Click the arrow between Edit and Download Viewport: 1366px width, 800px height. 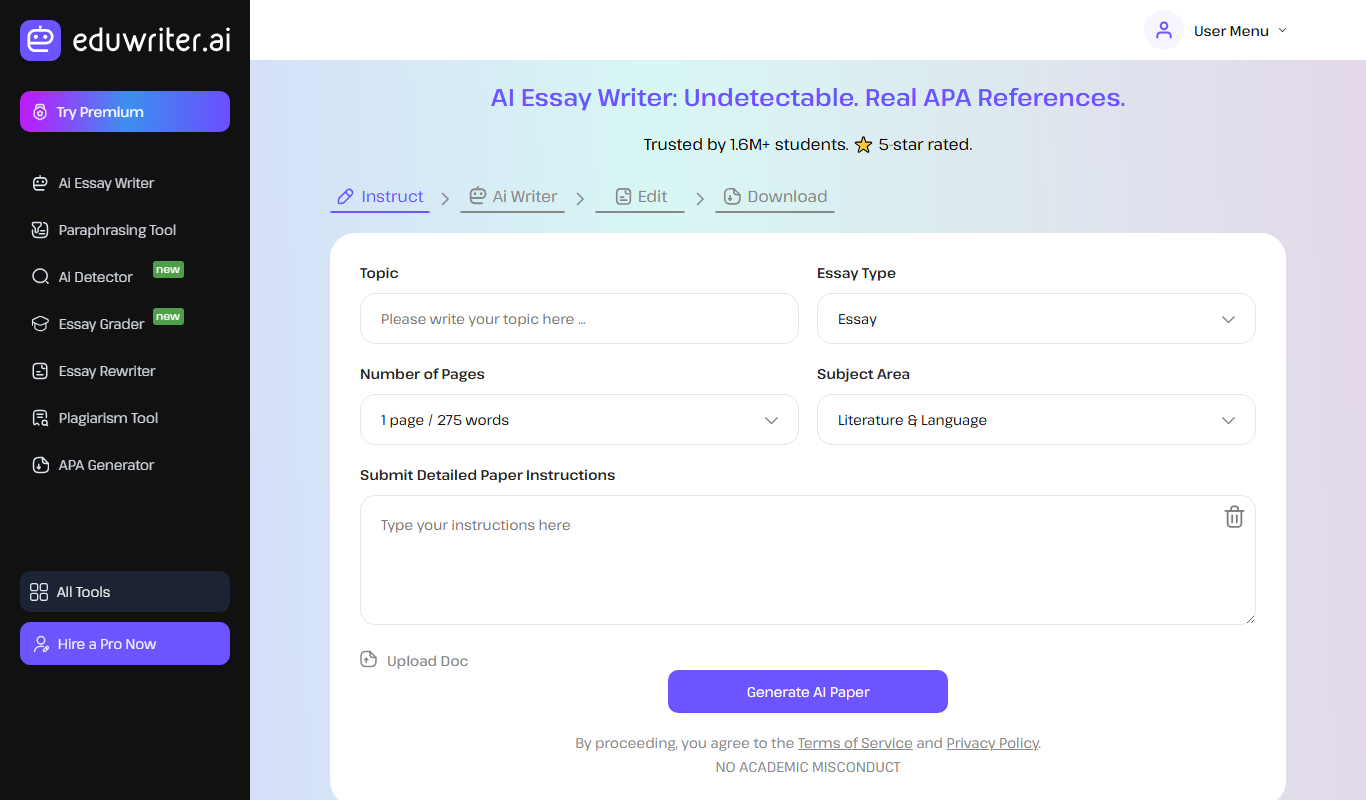point(700,199)
